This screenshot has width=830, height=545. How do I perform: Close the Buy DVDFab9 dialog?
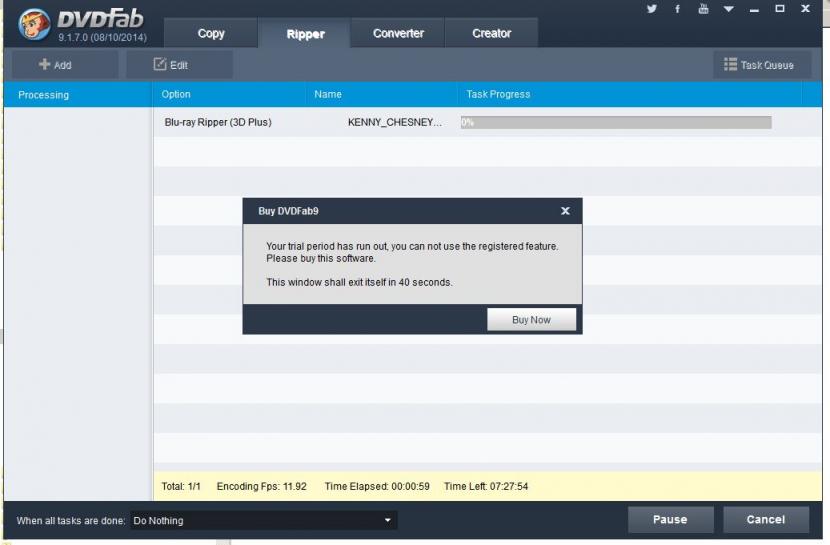pos(565,211)
